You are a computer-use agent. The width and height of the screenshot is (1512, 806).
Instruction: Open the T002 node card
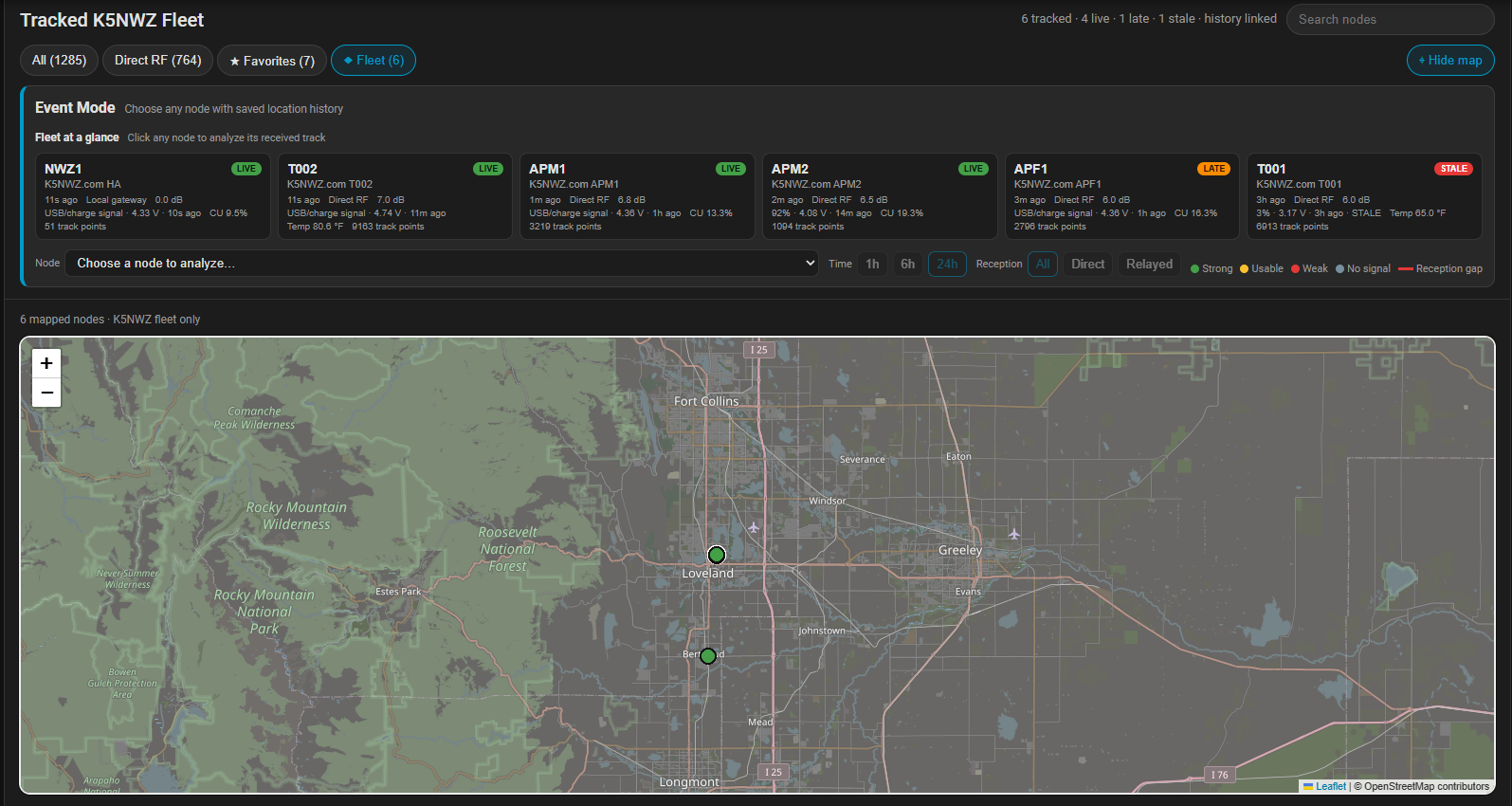point(394,196)
